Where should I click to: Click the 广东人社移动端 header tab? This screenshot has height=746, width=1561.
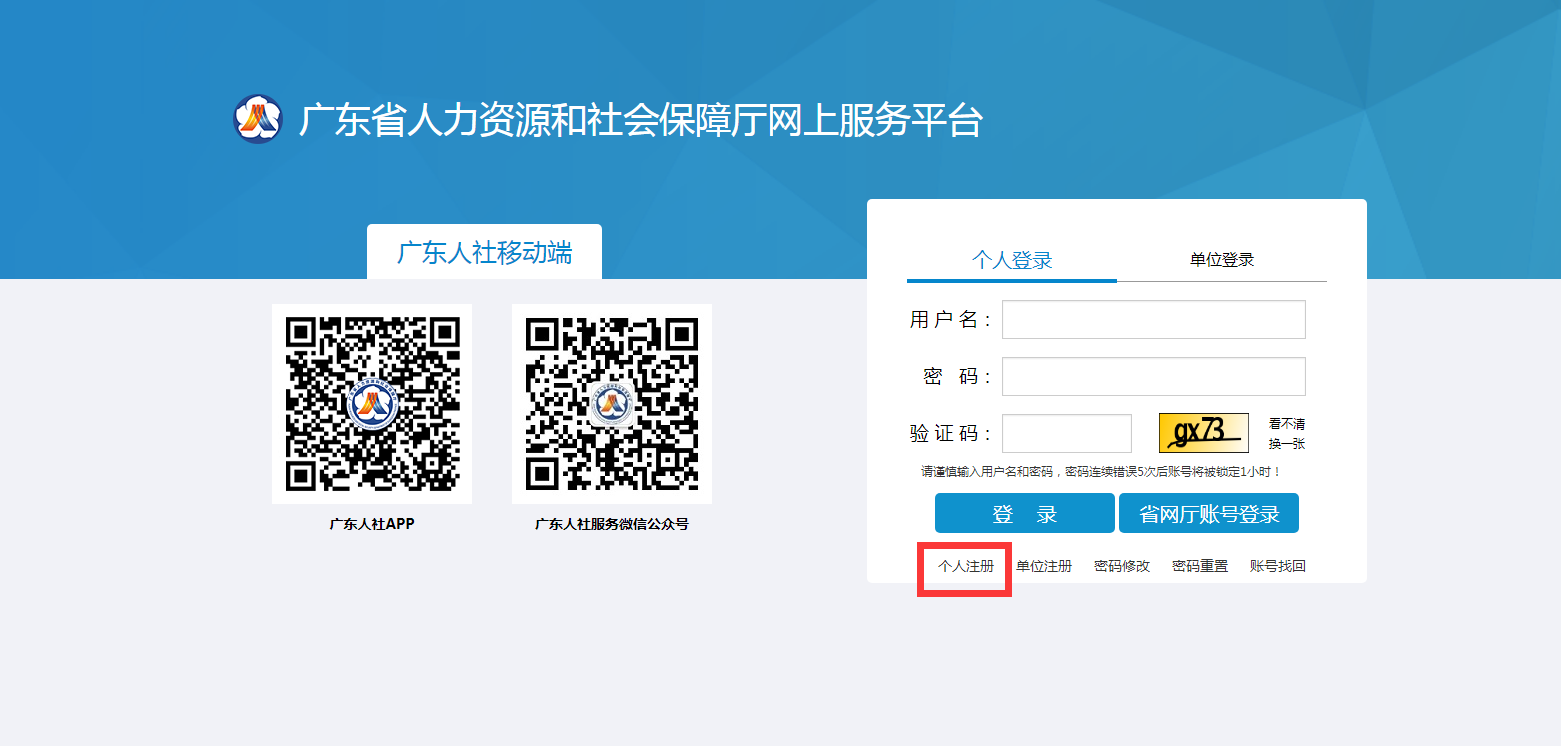[484, 252]
